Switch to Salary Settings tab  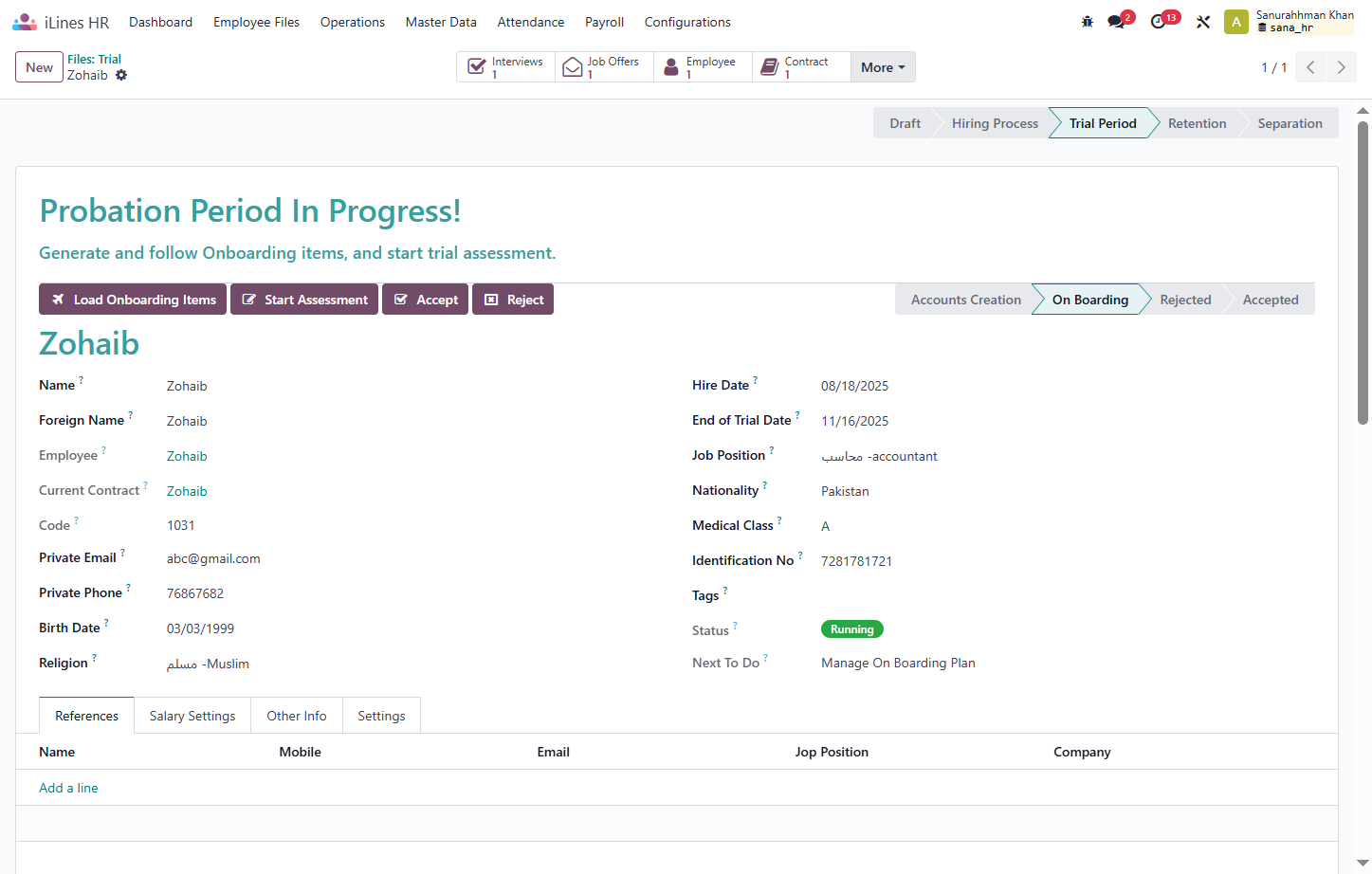click(x=192, y=716)
